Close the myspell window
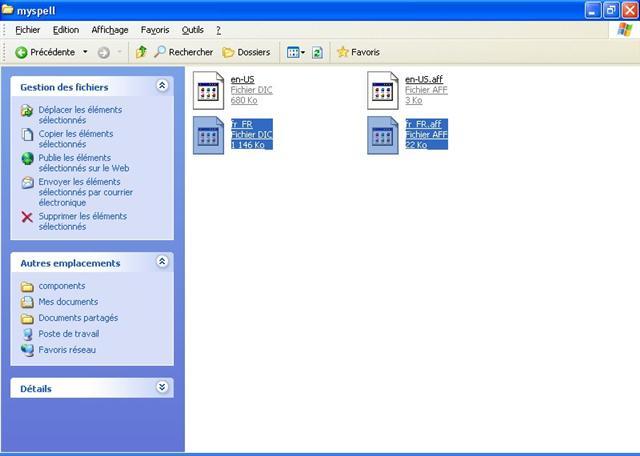This screenshot has width=640, height=456. pyautogui.click(x=629, y=10)
